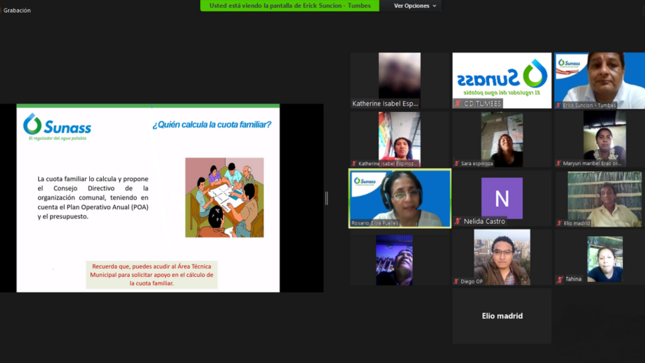
Task: Click the muted mic icon on Erick Suncion tile
Action: [x=559, y=105]
